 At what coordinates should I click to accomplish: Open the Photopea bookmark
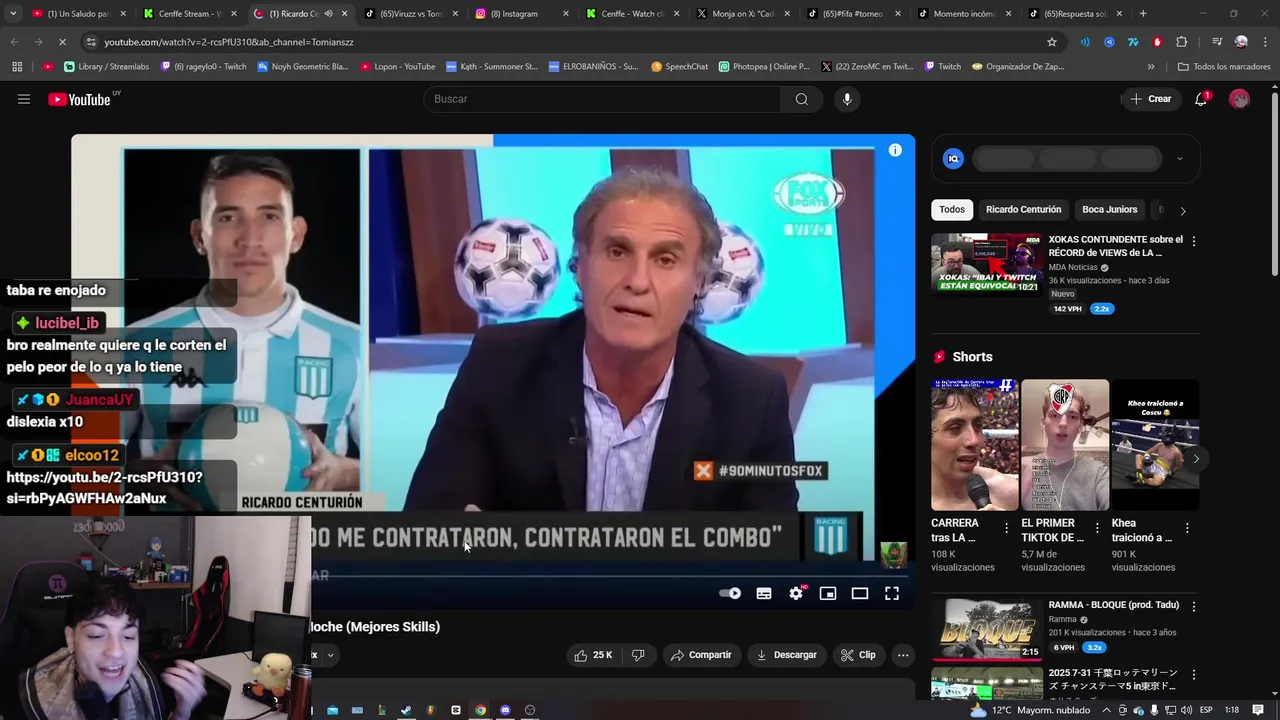pos(763,66)
